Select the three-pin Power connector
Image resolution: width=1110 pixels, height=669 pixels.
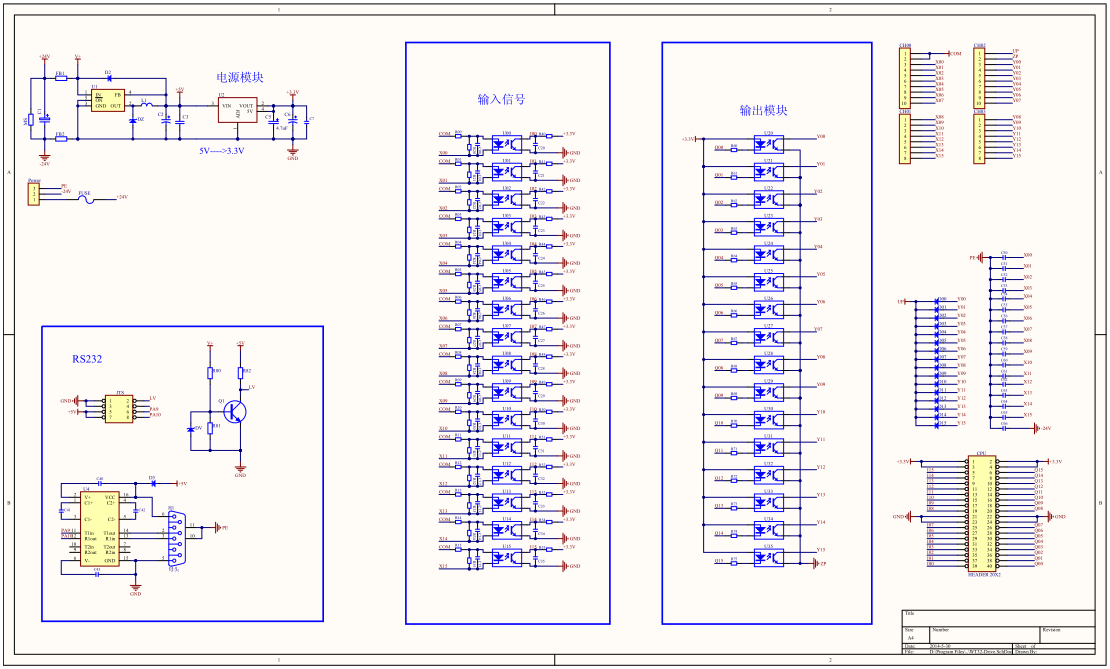click(33, 195)
